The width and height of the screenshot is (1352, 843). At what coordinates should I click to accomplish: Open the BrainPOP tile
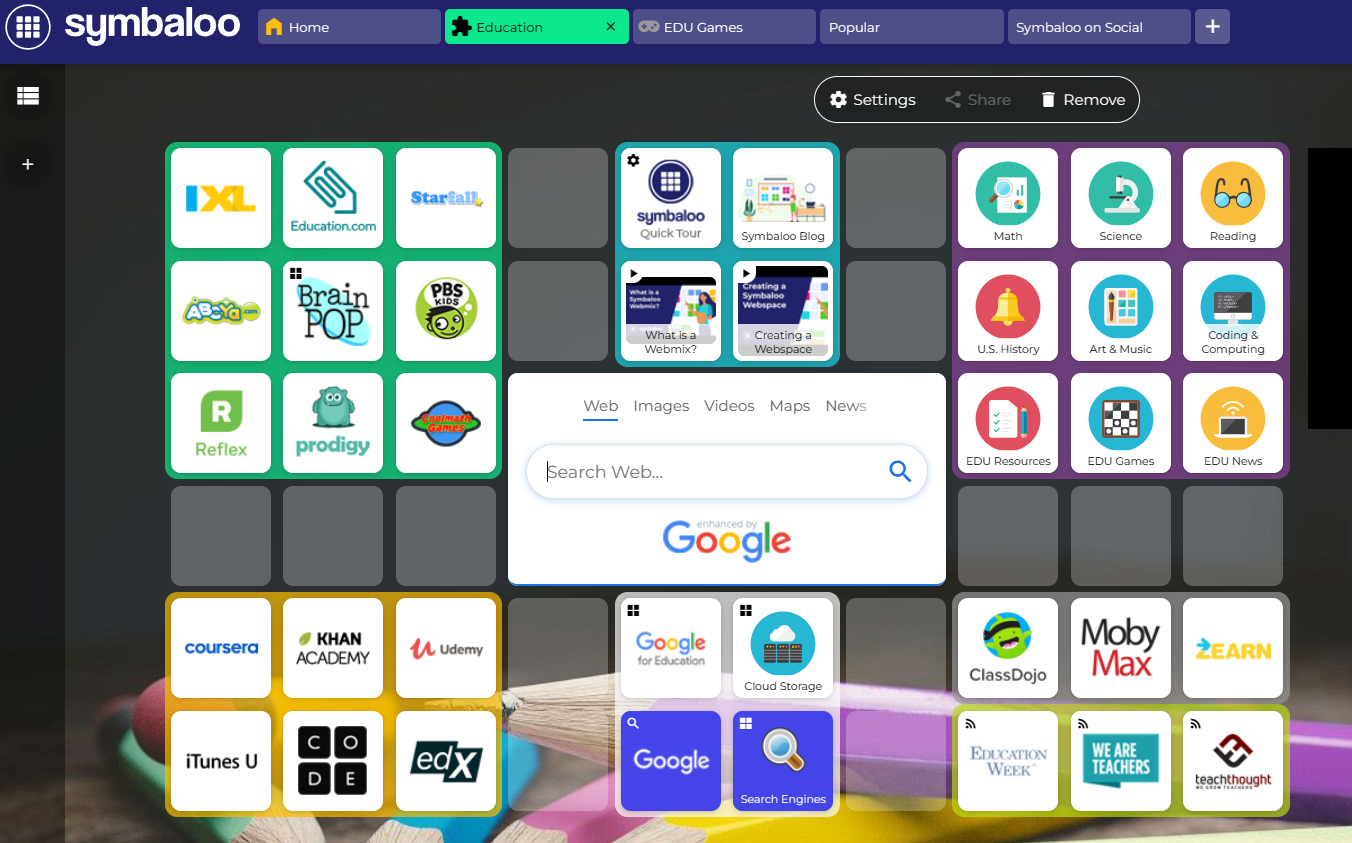(x=333, y=311)
